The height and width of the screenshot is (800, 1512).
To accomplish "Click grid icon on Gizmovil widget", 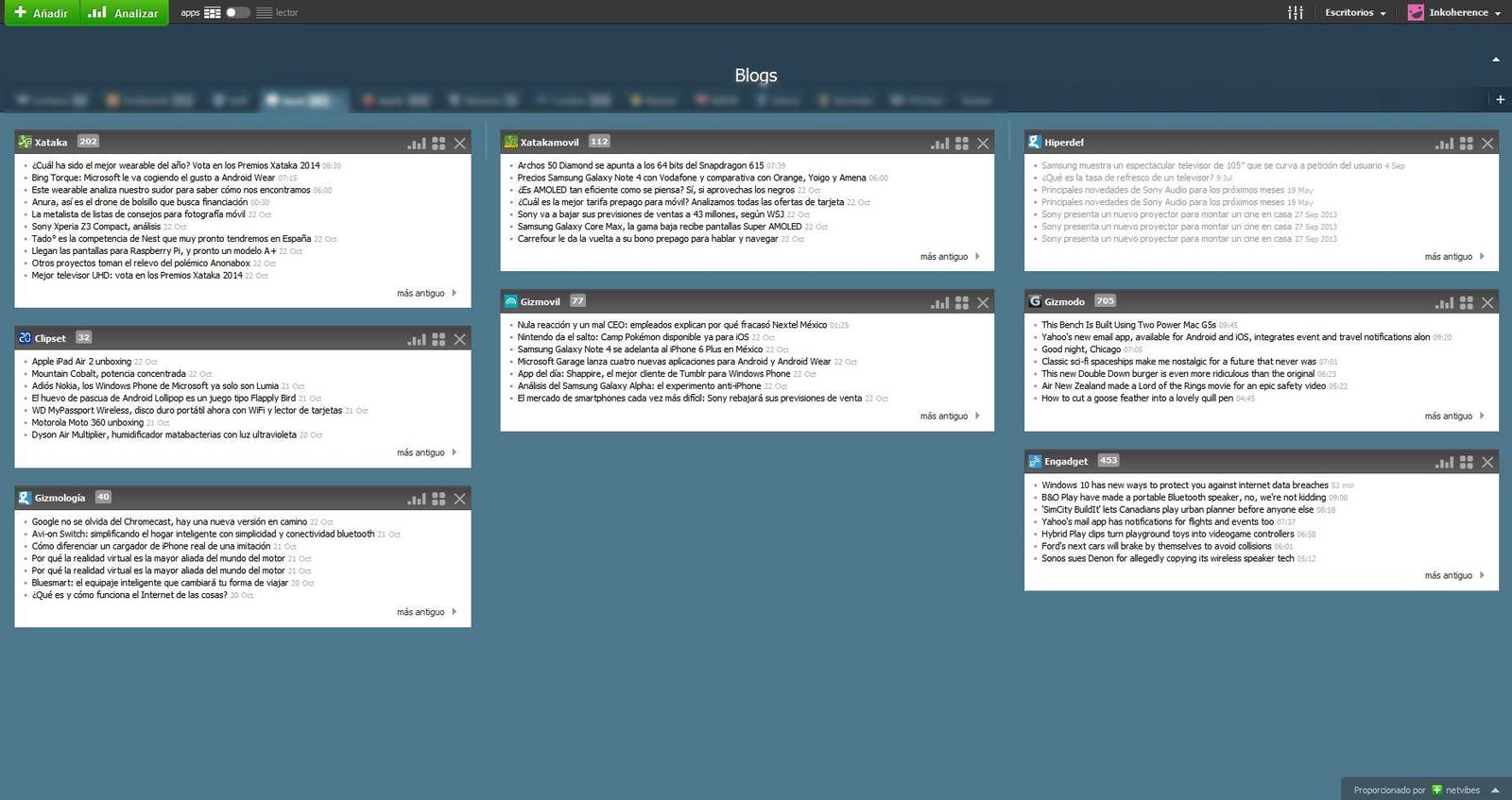I will point(962,303).
